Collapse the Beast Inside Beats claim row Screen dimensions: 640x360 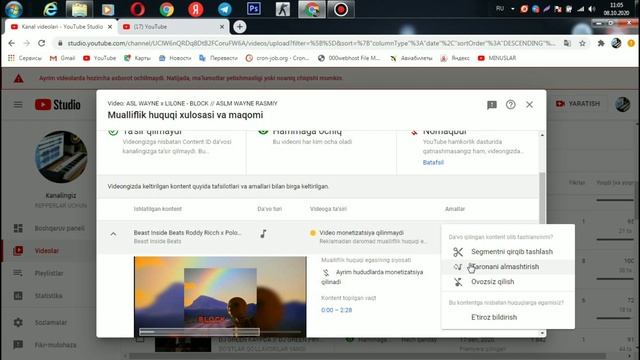(113, 234)
